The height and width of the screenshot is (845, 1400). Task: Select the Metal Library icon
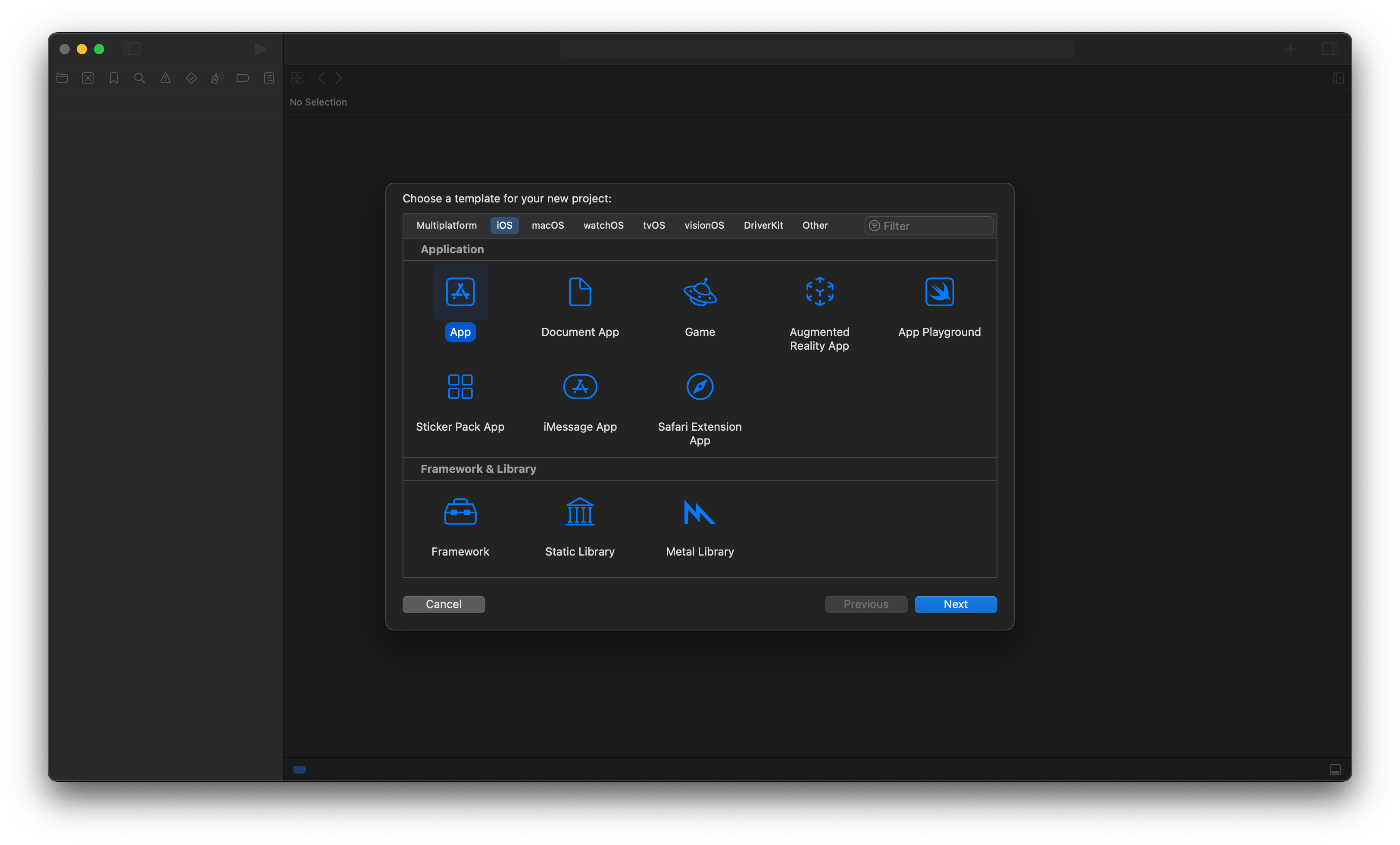pos(700,512)
